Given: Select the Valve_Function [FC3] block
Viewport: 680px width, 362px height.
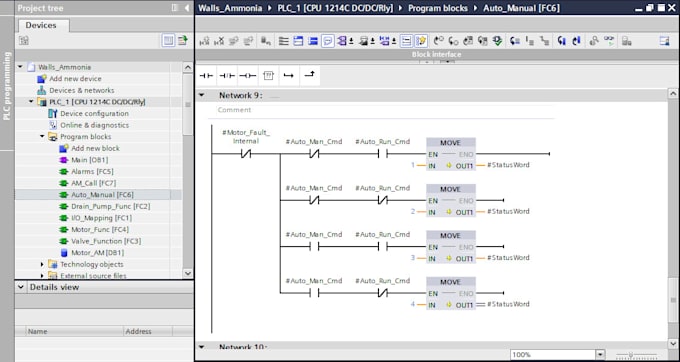Looking at the screenshot, I should [x=106, y=241].
